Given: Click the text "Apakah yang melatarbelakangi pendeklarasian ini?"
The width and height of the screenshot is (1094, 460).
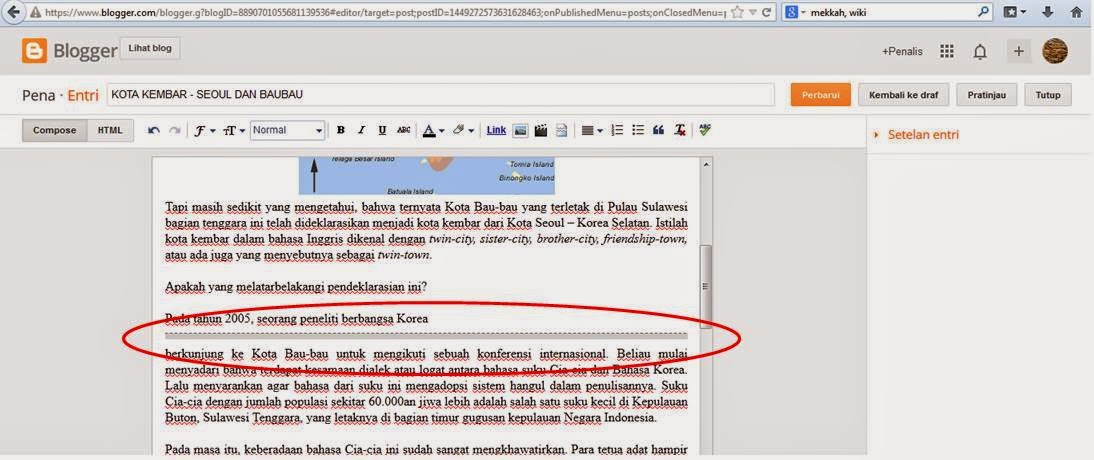Looking at the screenshot, I should tap(296, 287).
